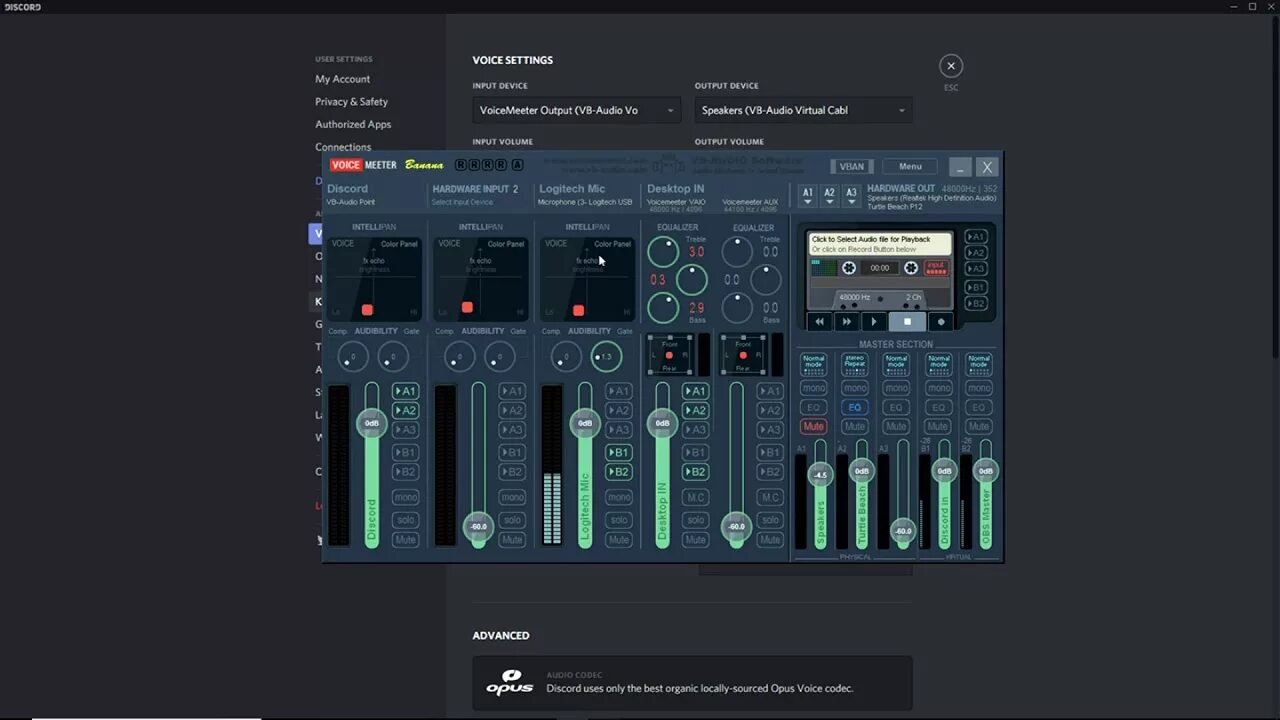Click the A2 Turtle Beach stereo Repeat mode button

click(x=855, y=363)
